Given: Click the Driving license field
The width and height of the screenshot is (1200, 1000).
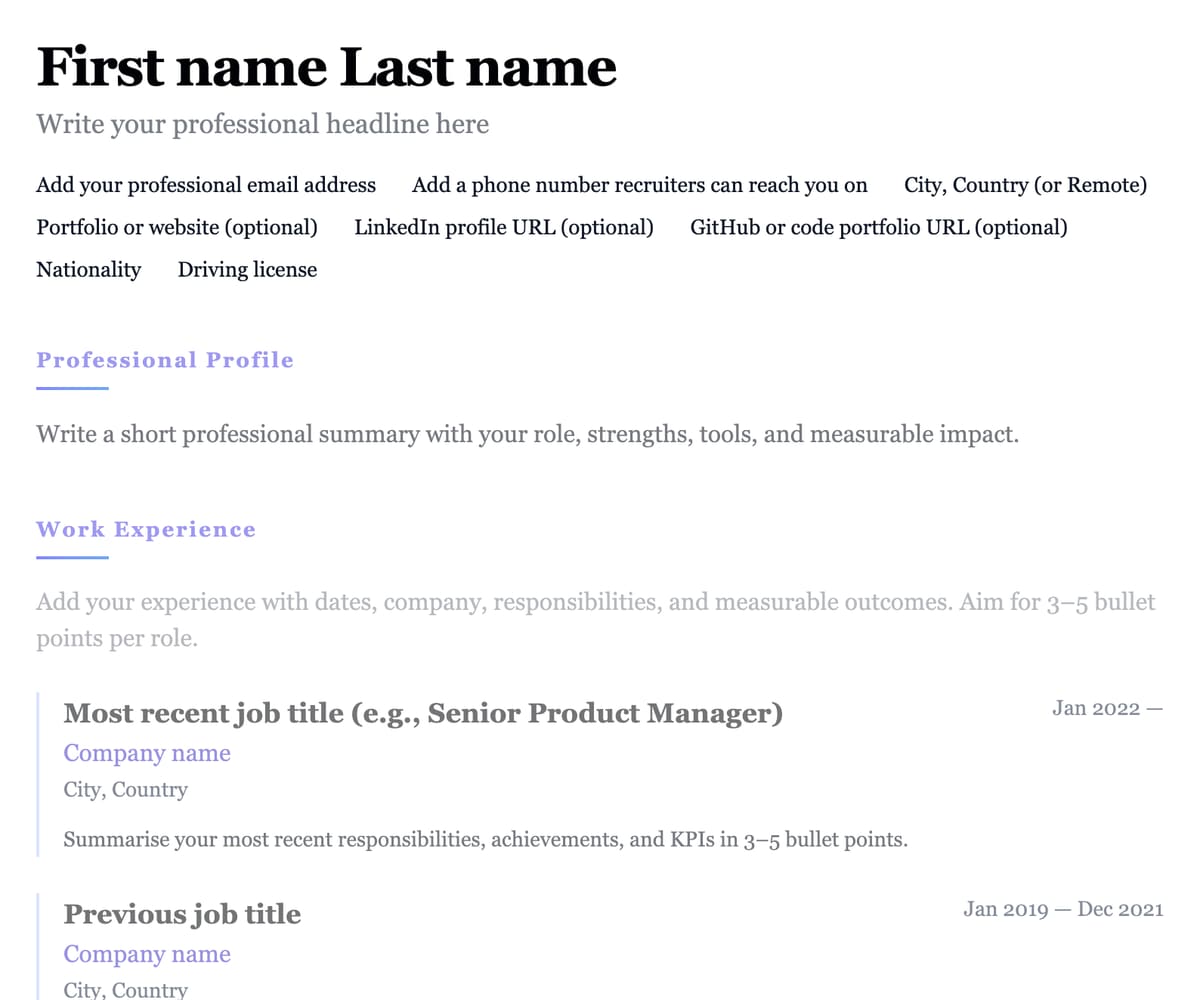Looking at the screenshot, I should 247,269.
